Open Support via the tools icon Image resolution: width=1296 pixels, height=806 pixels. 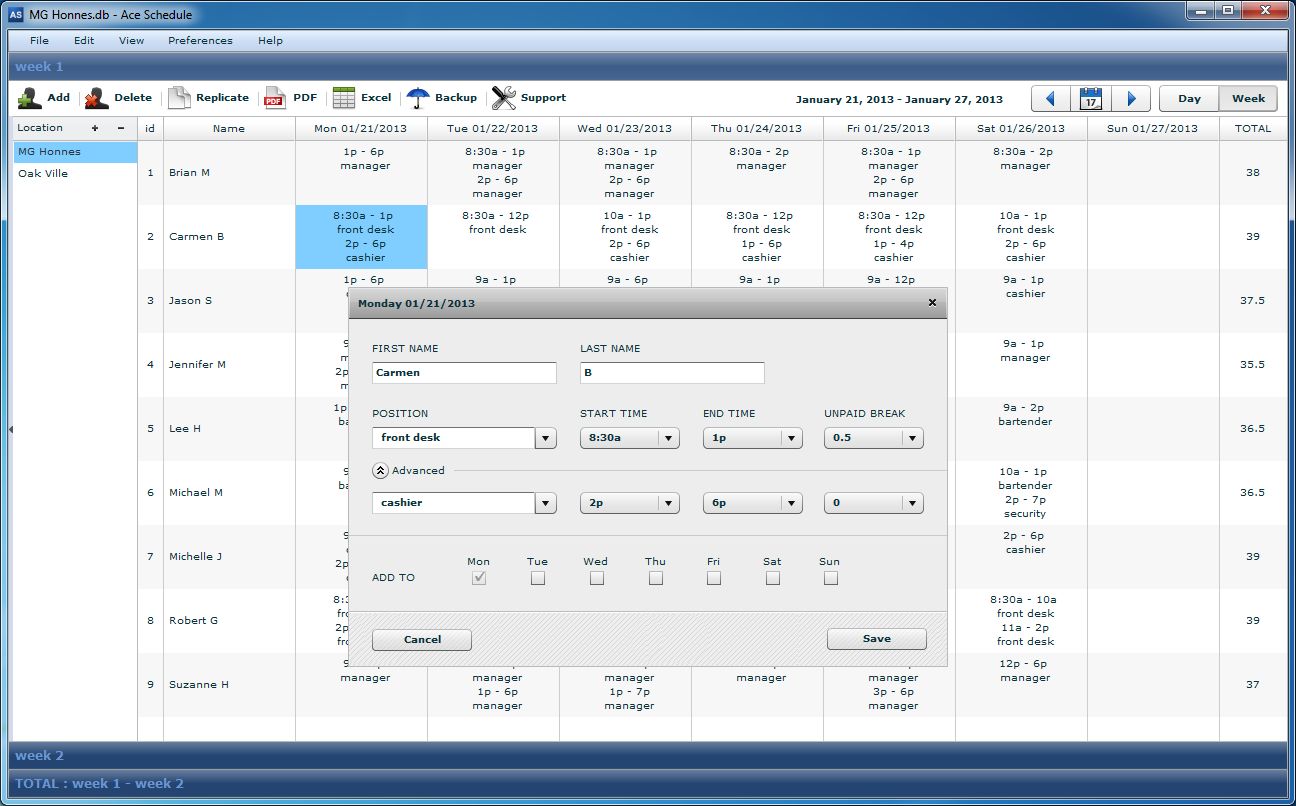point(504,98)
